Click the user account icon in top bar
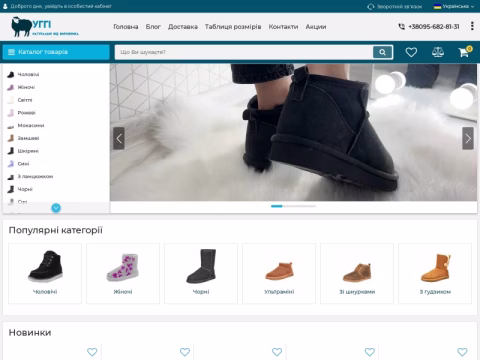The height and width of the screenshot is (360, 480). 5,6
